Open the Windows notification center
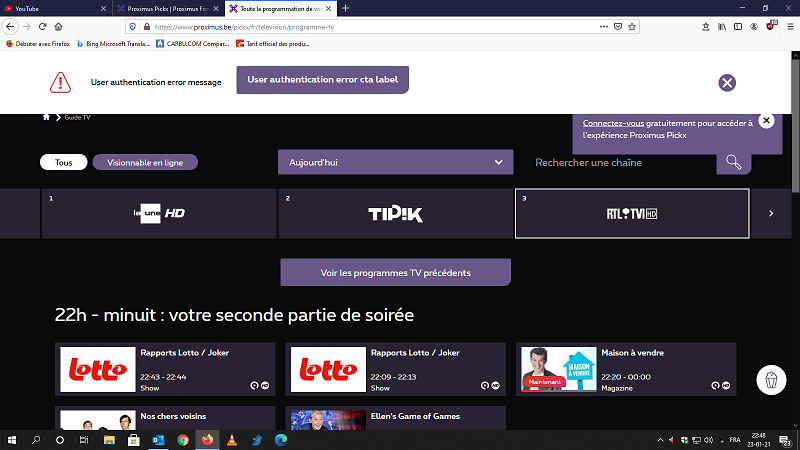Image resolution: width=800 pixels, height=450 pixels. (x=785, y=441)
